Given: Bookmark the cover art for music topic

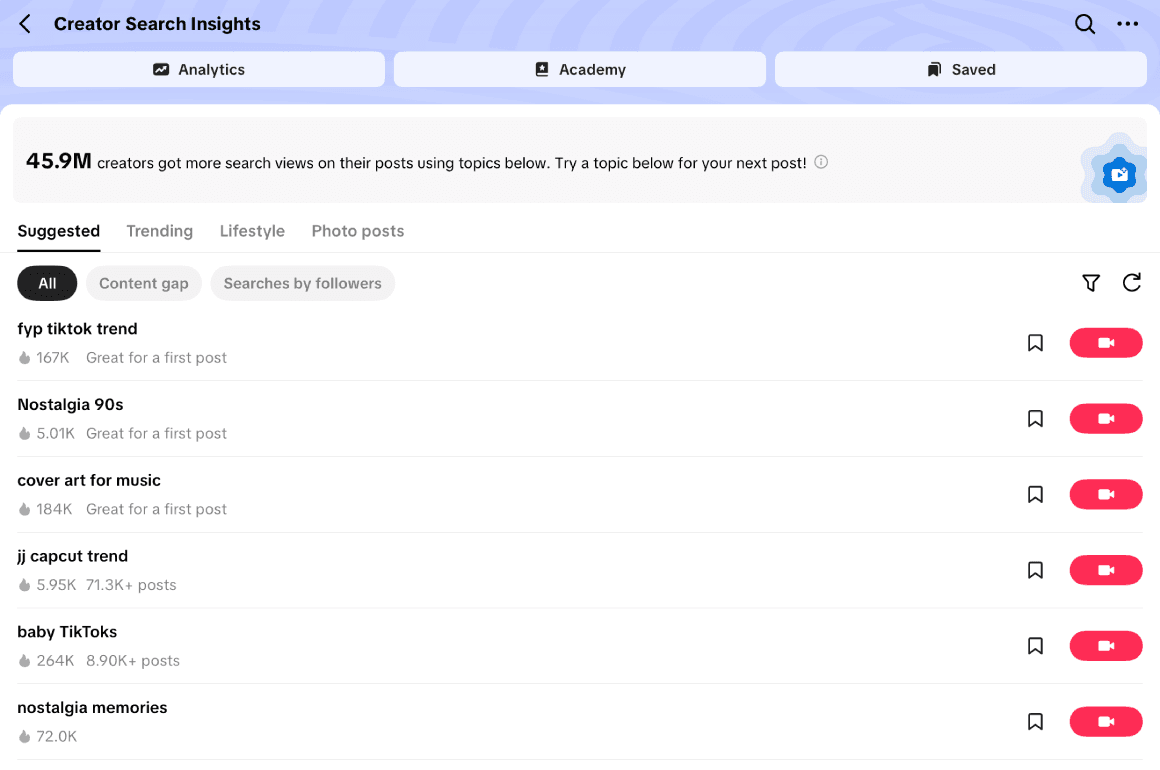Looking at the screenshot, I should [x=1035, y=495].
